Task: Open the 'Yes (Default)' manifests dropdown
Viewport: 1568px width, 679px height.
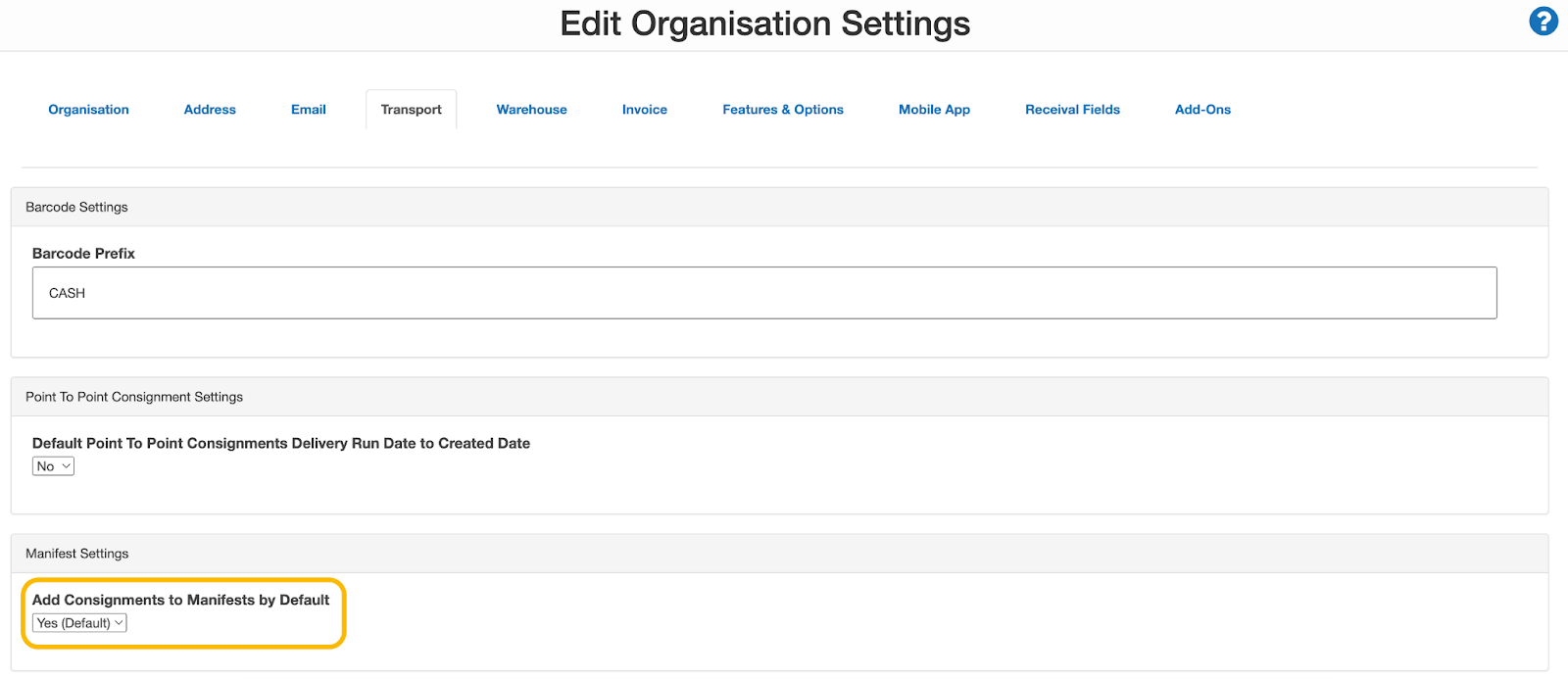Action: [x=79, y=623]
